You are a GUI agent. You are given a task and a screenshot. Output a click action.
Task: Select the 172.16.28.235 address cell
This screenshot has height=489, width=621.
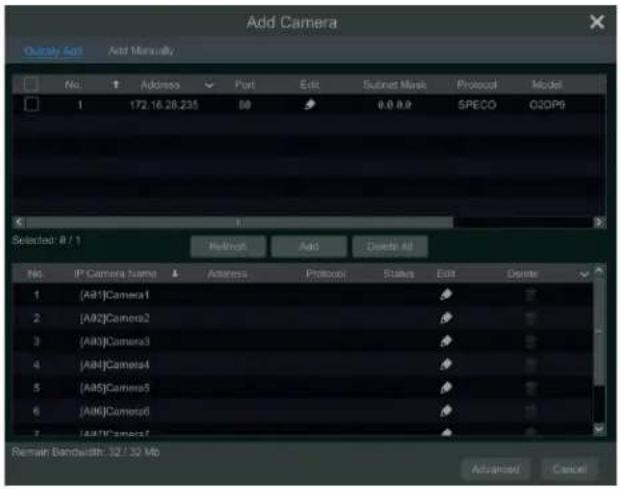[x=164, y=105]
